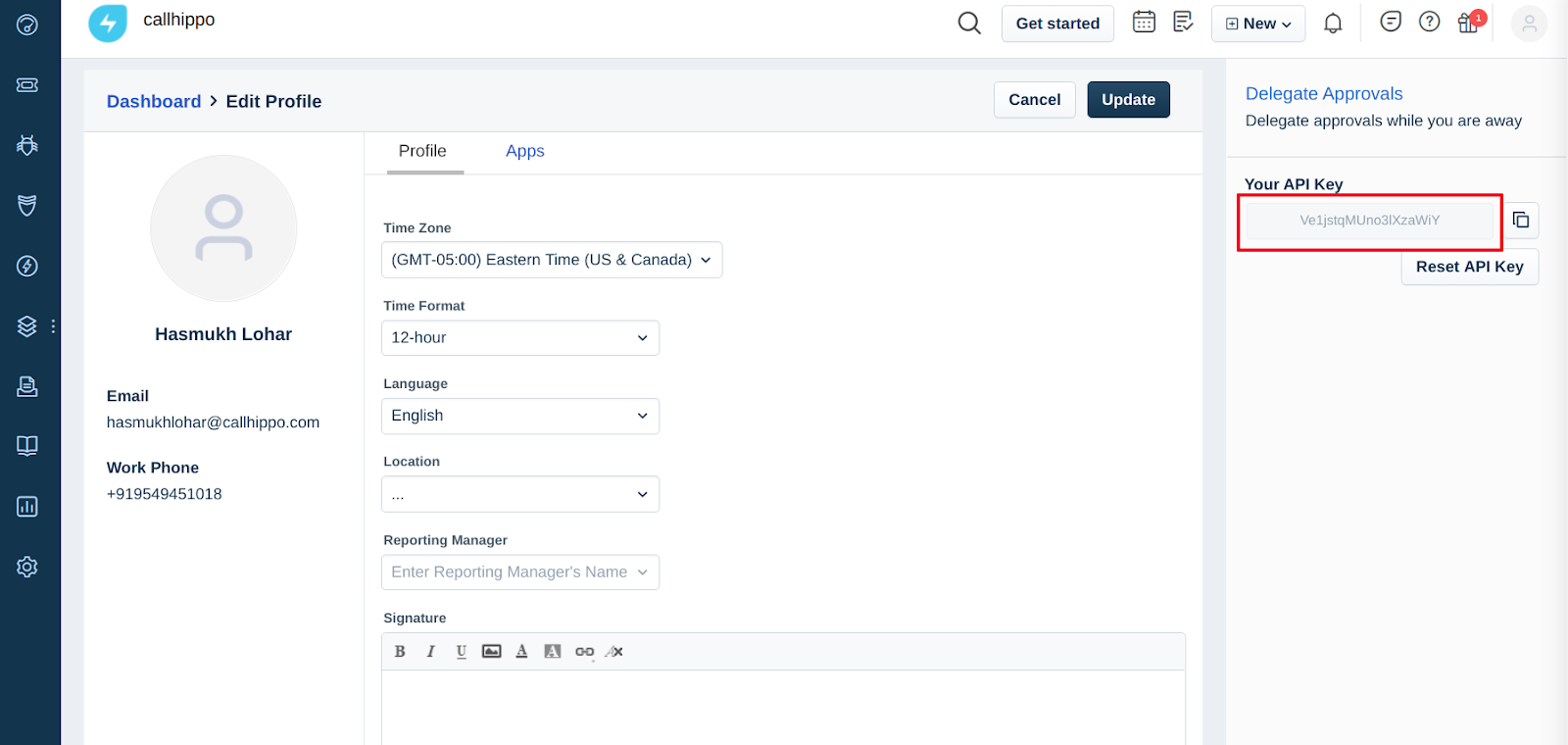Click the name Hasmukh Lohar
Viewport: 1568px width, 745px height.
point(223,334)
